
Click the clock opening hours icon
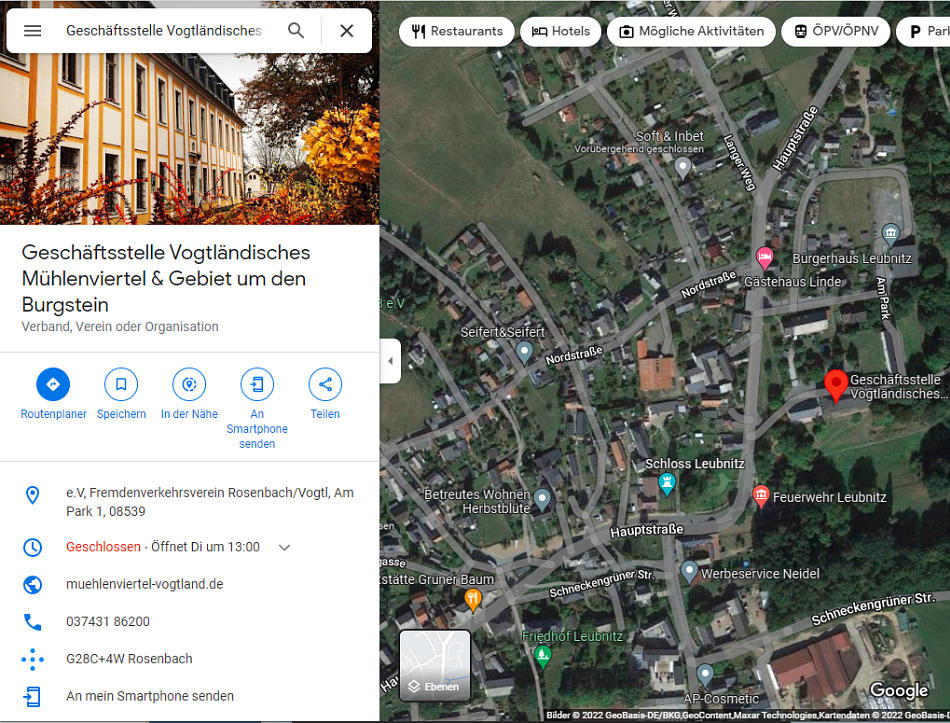(x=32, y=547)
